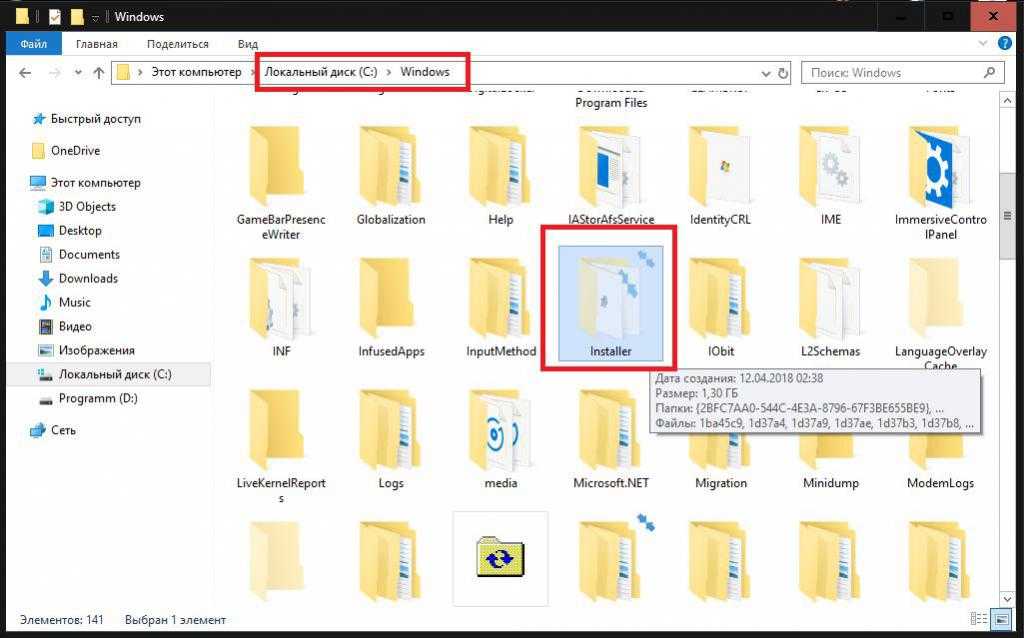Open Explorer help question mark icon
This screenshot has height=638, width=1024.
1004,43
